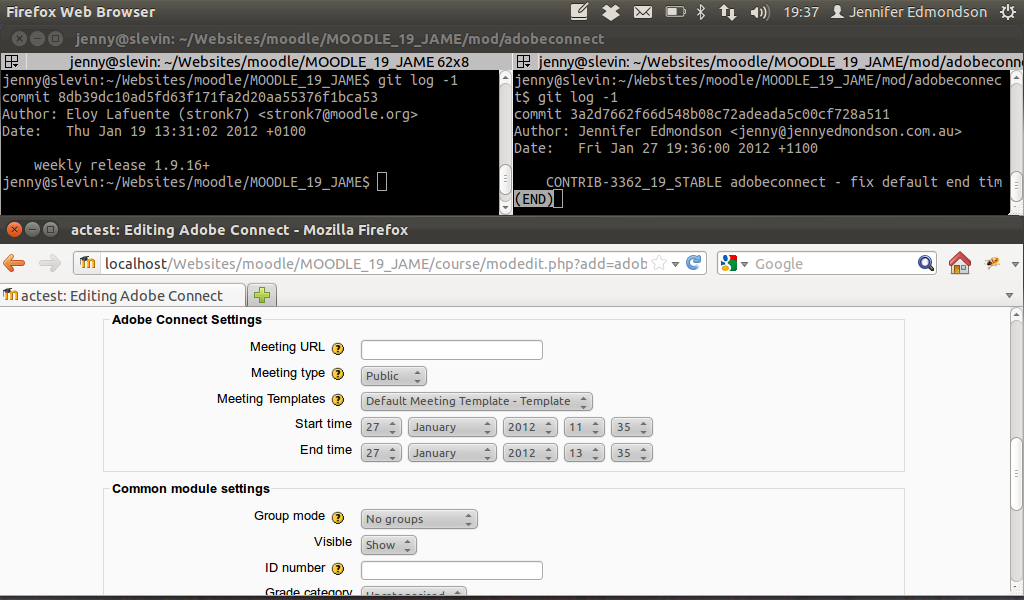Open the sound volume indicator
Image resolution: width=1024 pixels, height=600 pixels.
[760, 12]
